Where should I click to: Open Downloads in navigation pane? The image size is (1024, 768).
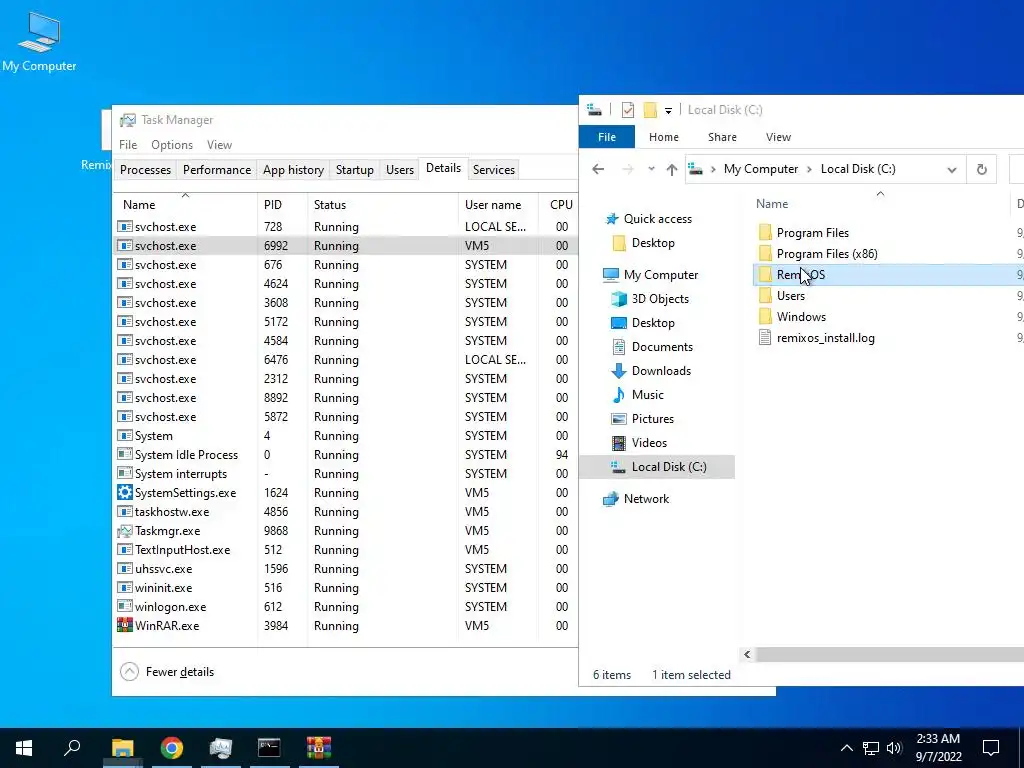coord(661,370)
